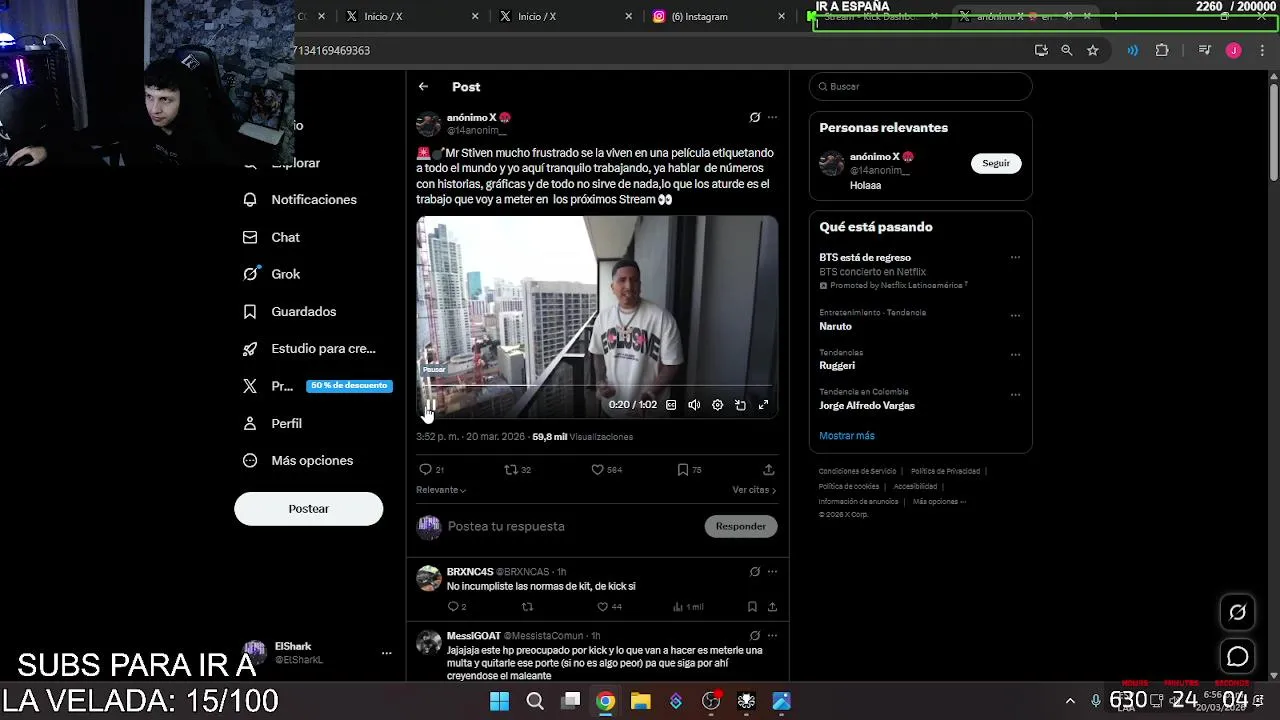Open Windows taskbar search
Screen dimensions: 1280x720
click(535, 701)
